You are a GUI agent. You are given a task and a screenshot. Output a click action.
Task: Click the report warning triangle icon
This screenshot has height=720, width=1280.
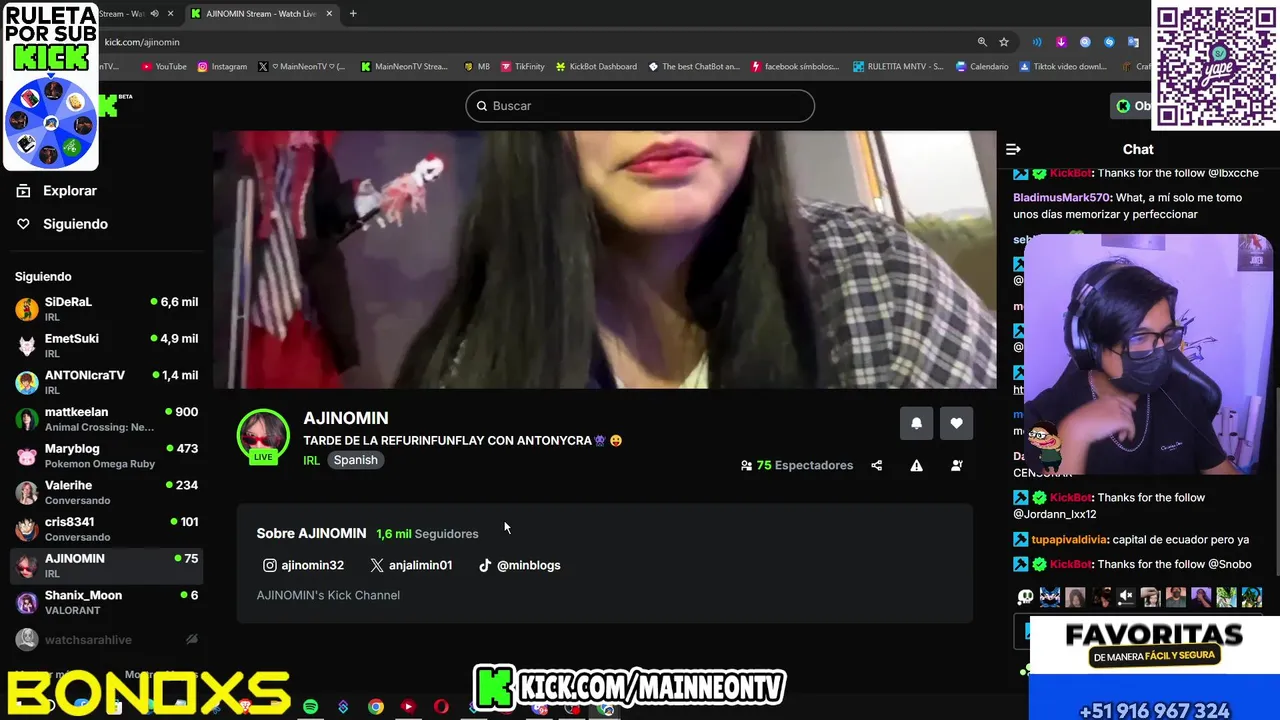coord(916,465)
